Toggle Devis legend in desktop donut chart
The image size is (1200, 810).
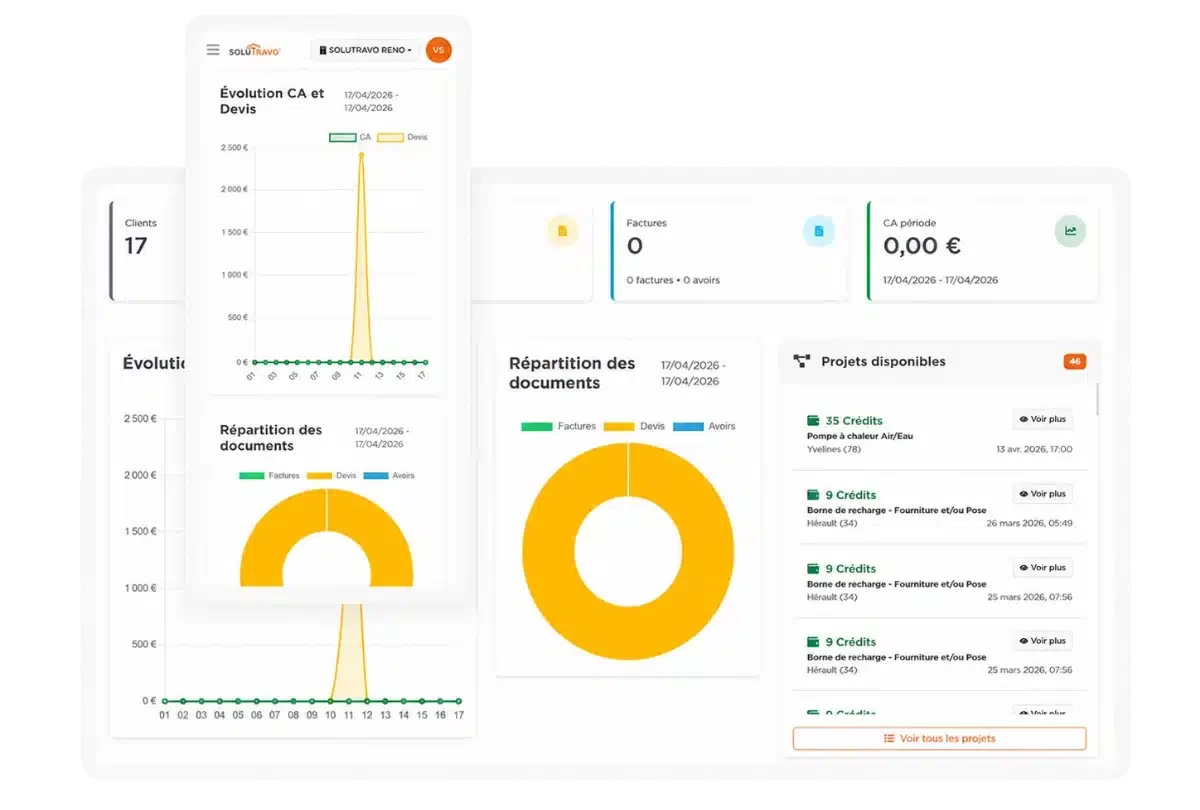(x=635, y=426)
